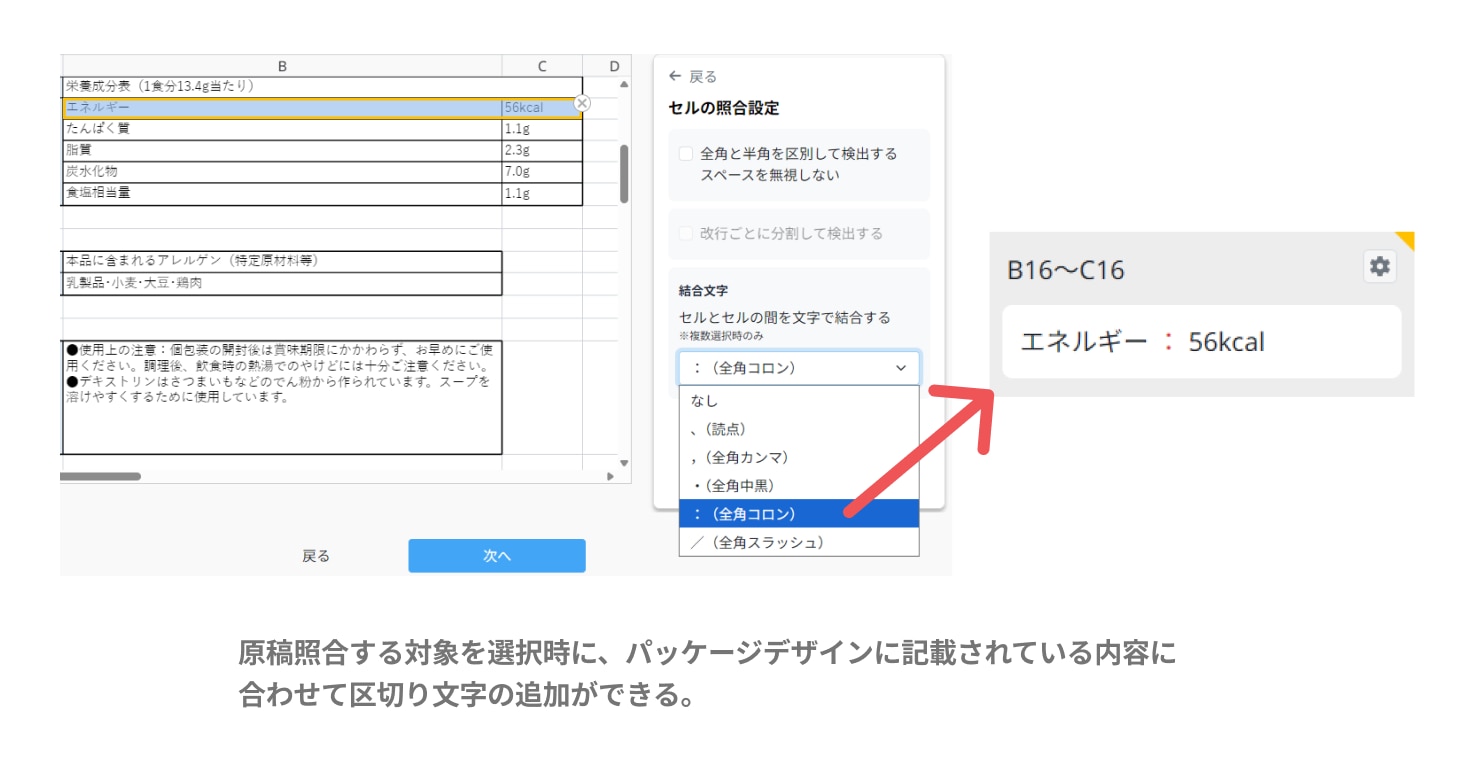Click the blue 次へ button
Screen dimensions: 1472x768
click(496, 556)
